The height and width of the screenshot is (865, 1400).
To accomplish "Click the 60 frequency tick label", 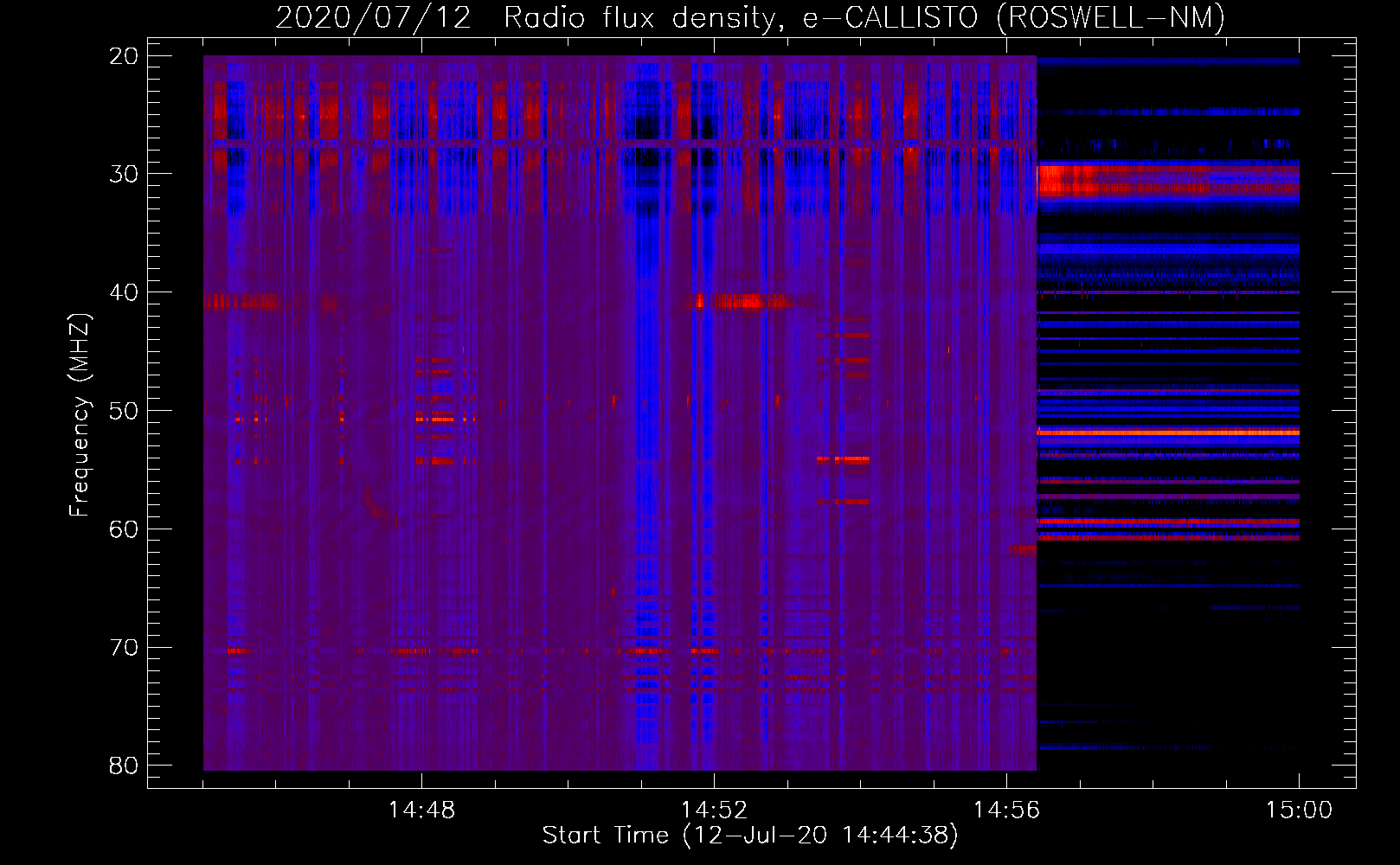I will click(x=124, y=529).
